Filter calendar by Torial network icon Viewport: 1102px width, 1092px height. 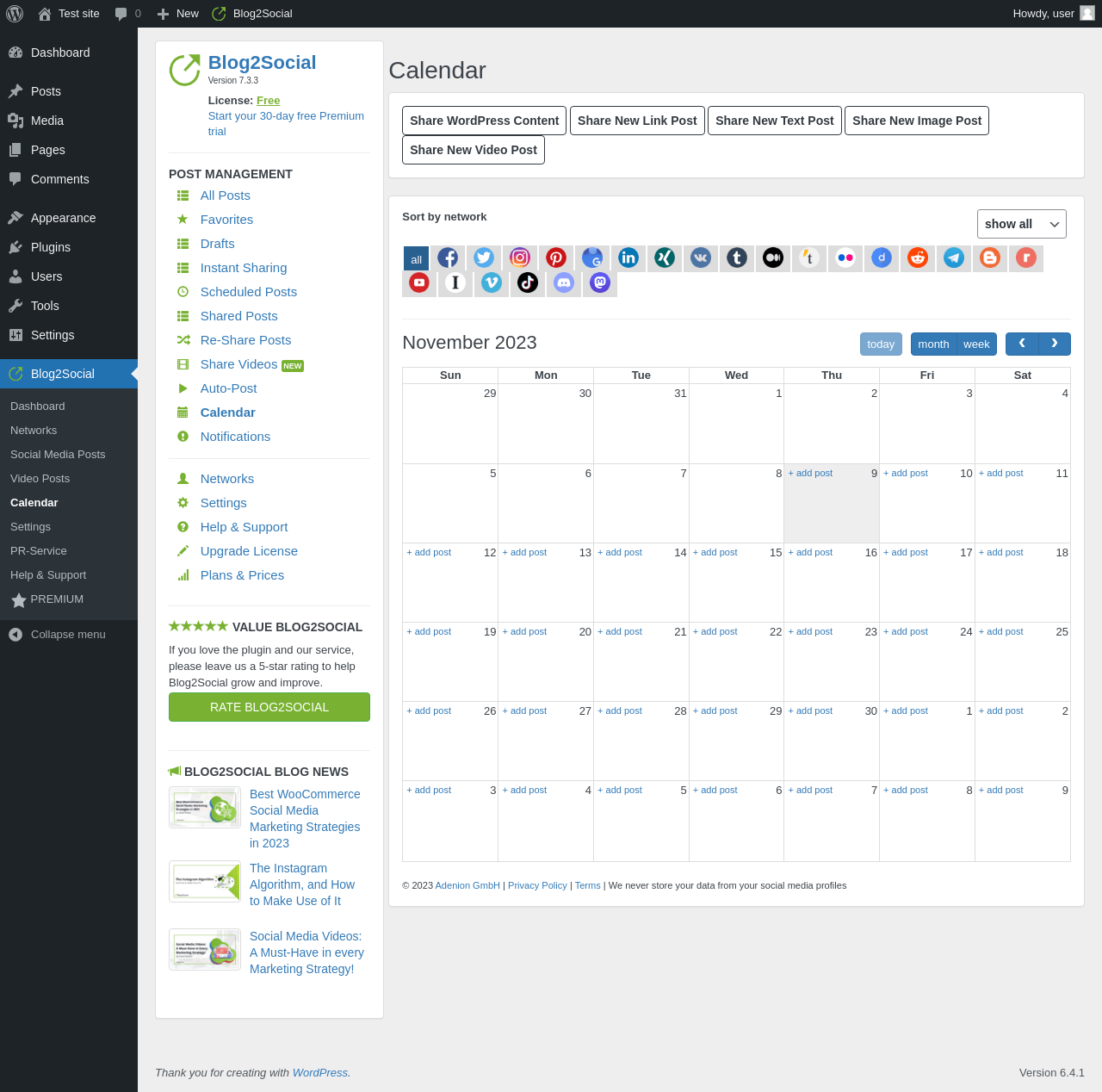[x=809, y=257]
